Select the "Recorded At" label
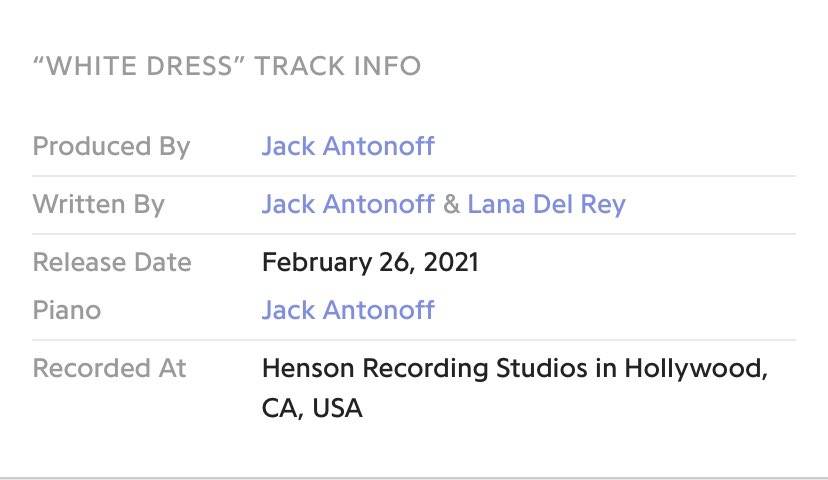The height and width of the screenshot is (480, 828). click(x=109, y=368)
